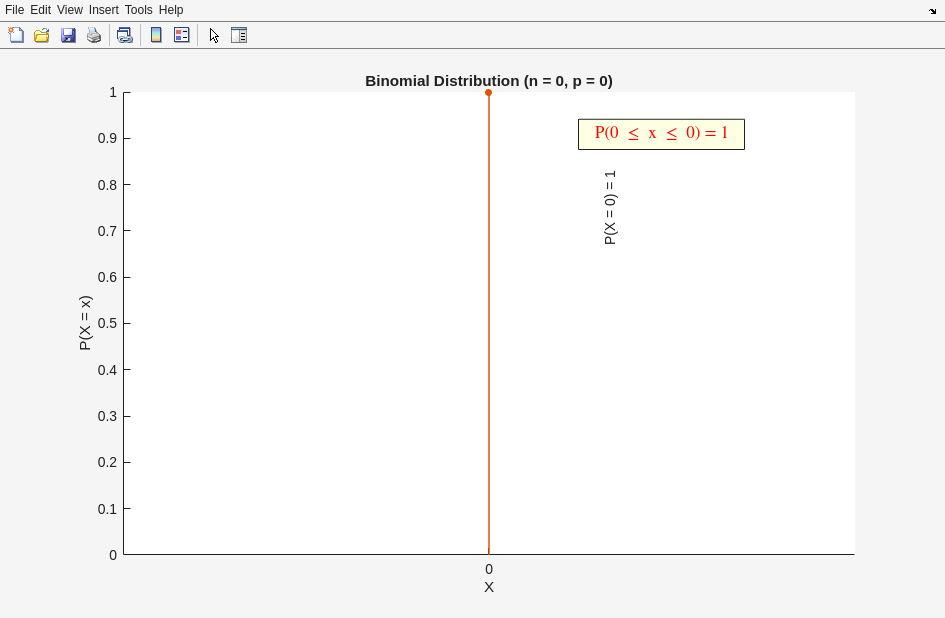Open the Help menu

171,10
